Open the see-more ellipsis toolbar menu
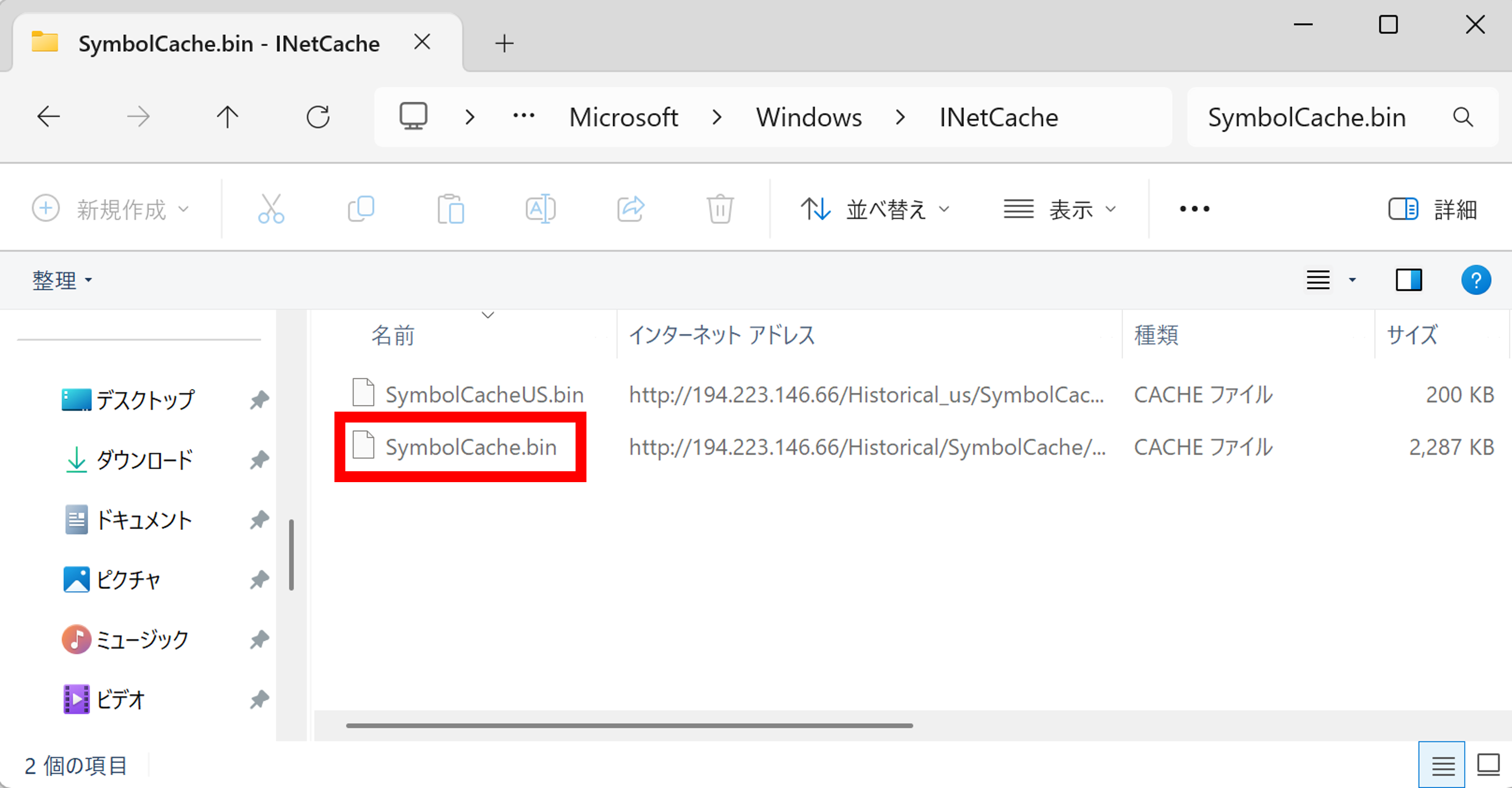1512x788 pixels. tap(1194, 208)
